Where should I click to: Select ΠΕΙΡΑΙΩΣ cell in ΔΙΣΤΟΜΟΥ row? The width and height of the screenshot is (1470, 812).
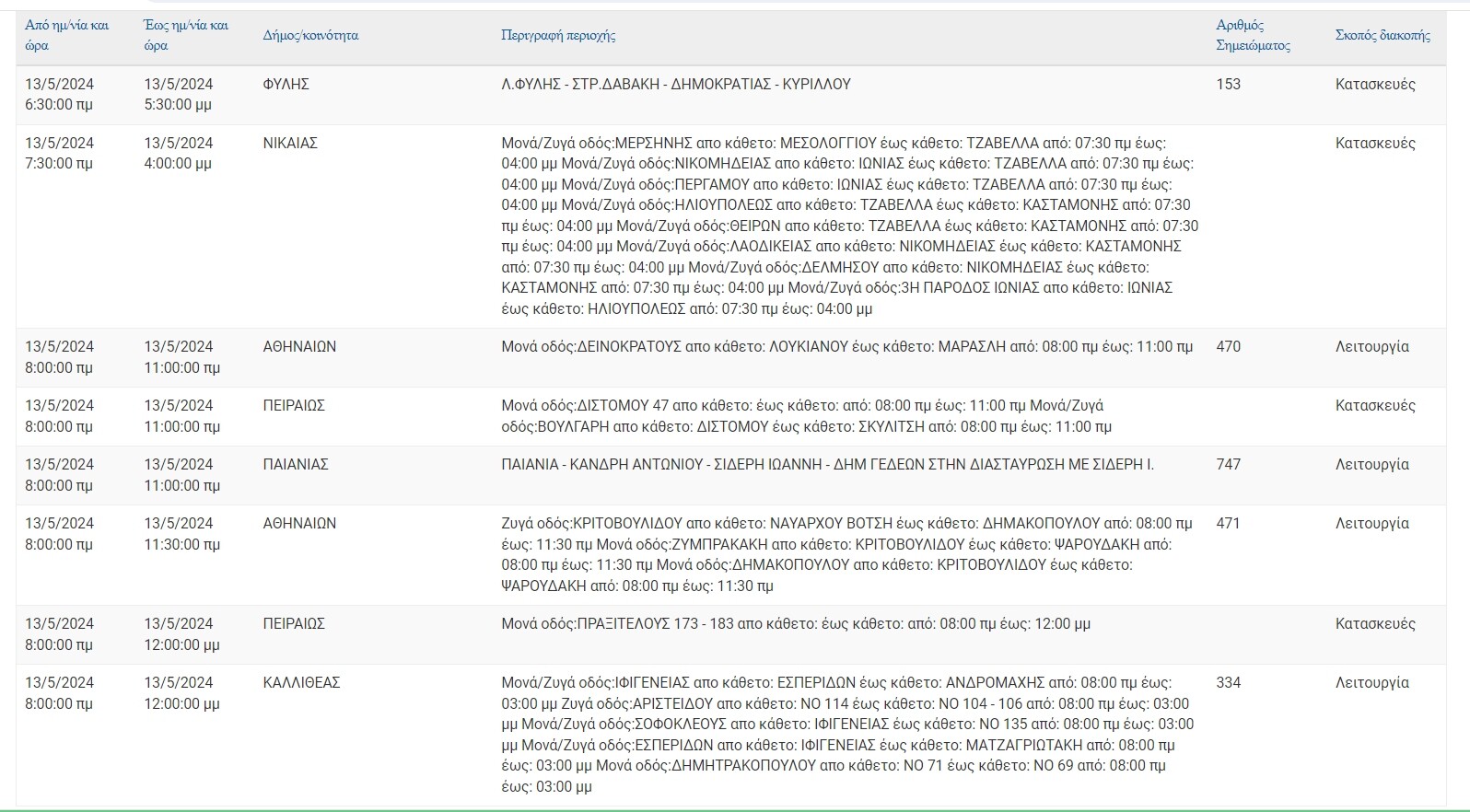click(x=294, y=405)
